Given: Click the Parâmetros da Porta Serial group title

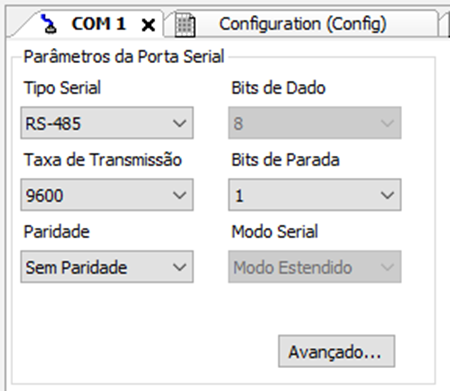Looking at the screenshot, I should [x=124, y=56].
